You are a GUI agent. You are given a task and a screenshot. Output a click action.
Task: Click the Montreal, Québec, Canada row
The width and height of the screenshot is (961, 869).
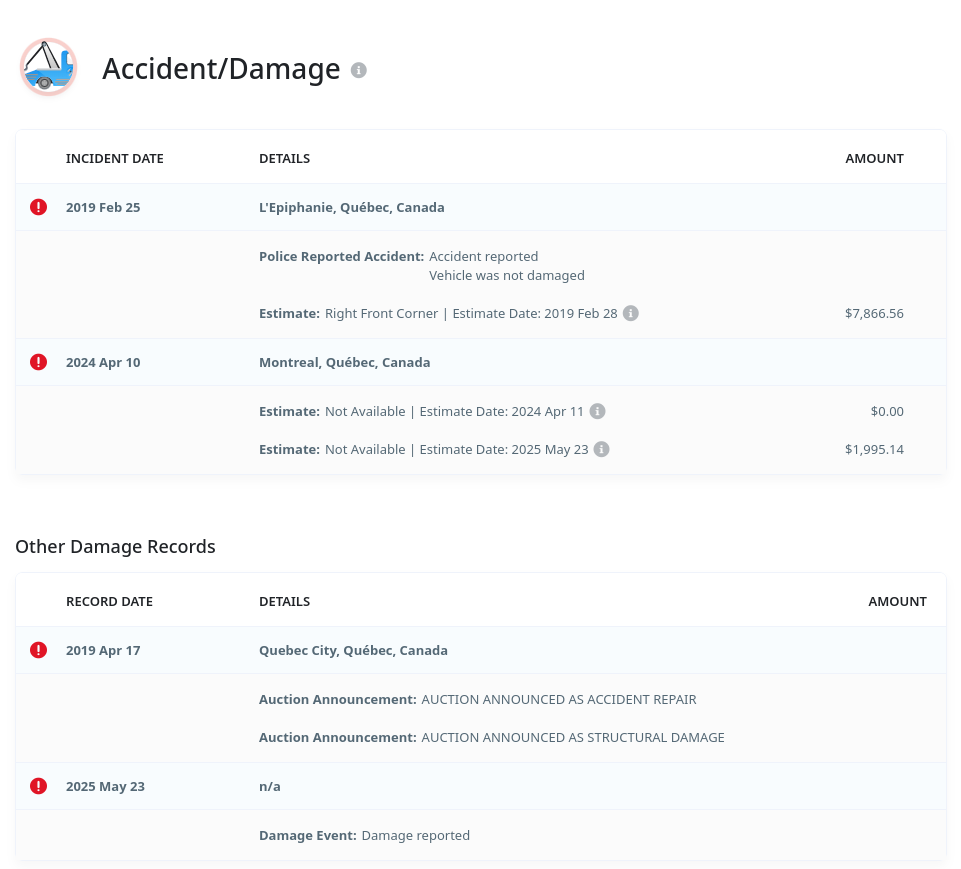344,362
